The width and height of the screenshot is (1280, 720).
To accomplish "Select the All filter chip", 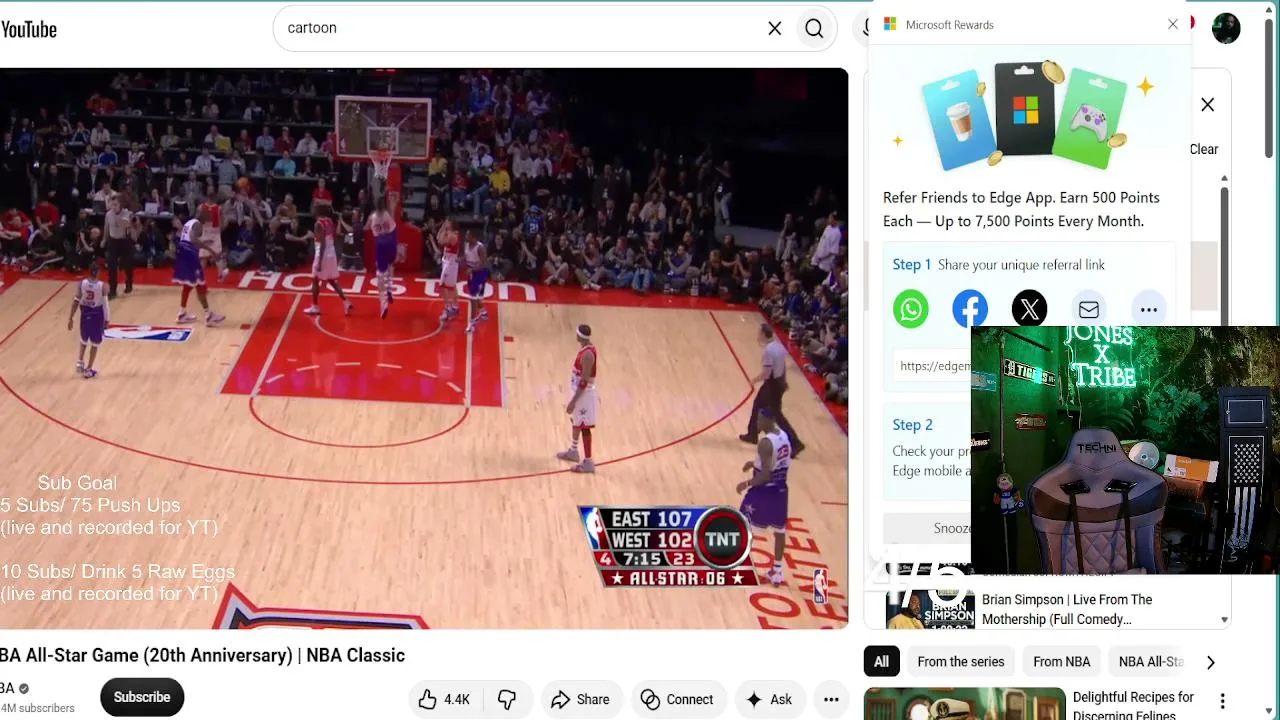I will (881, 662).
